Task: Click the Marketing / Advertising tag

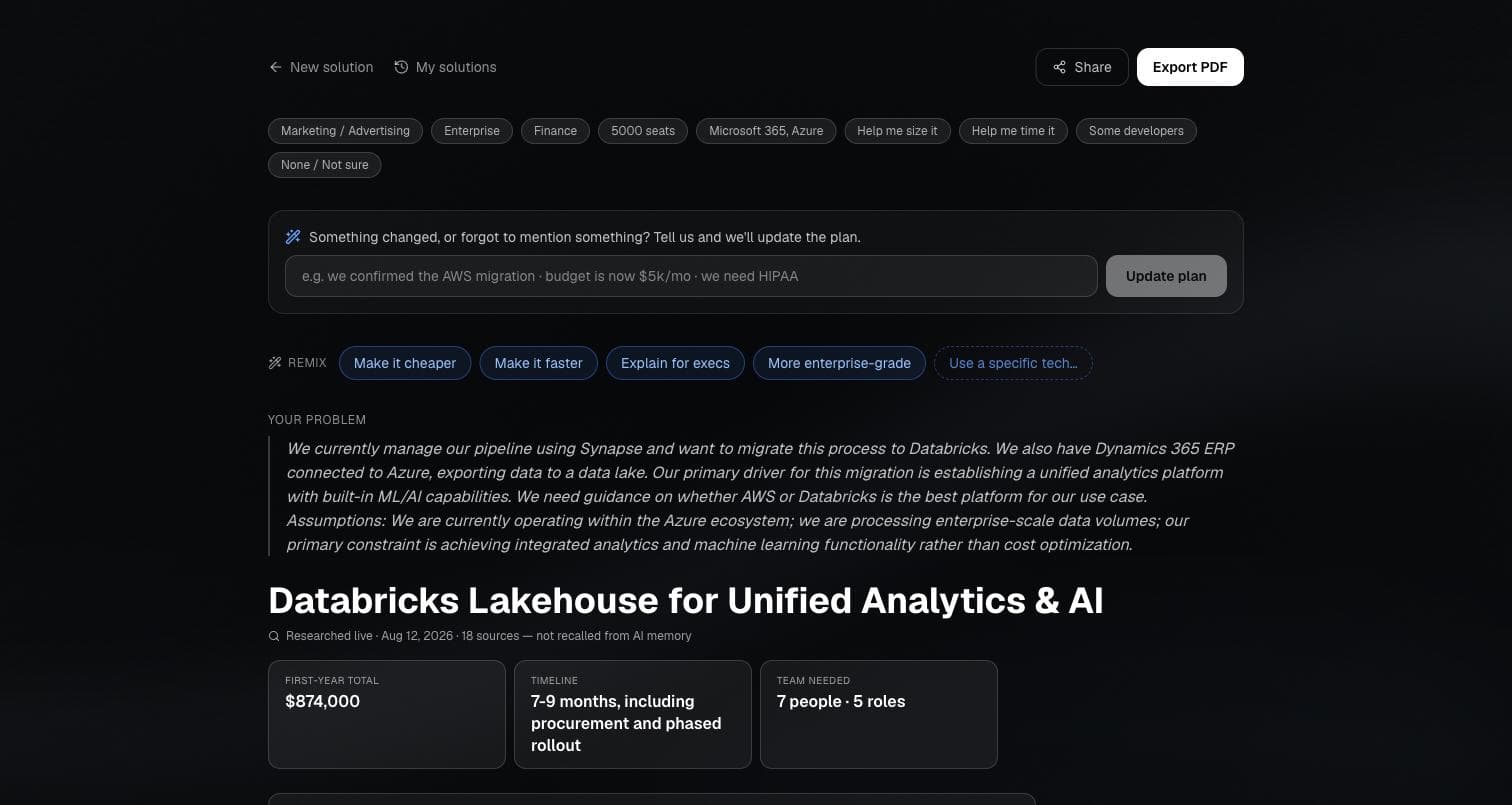Action: [x=345, y=131]
